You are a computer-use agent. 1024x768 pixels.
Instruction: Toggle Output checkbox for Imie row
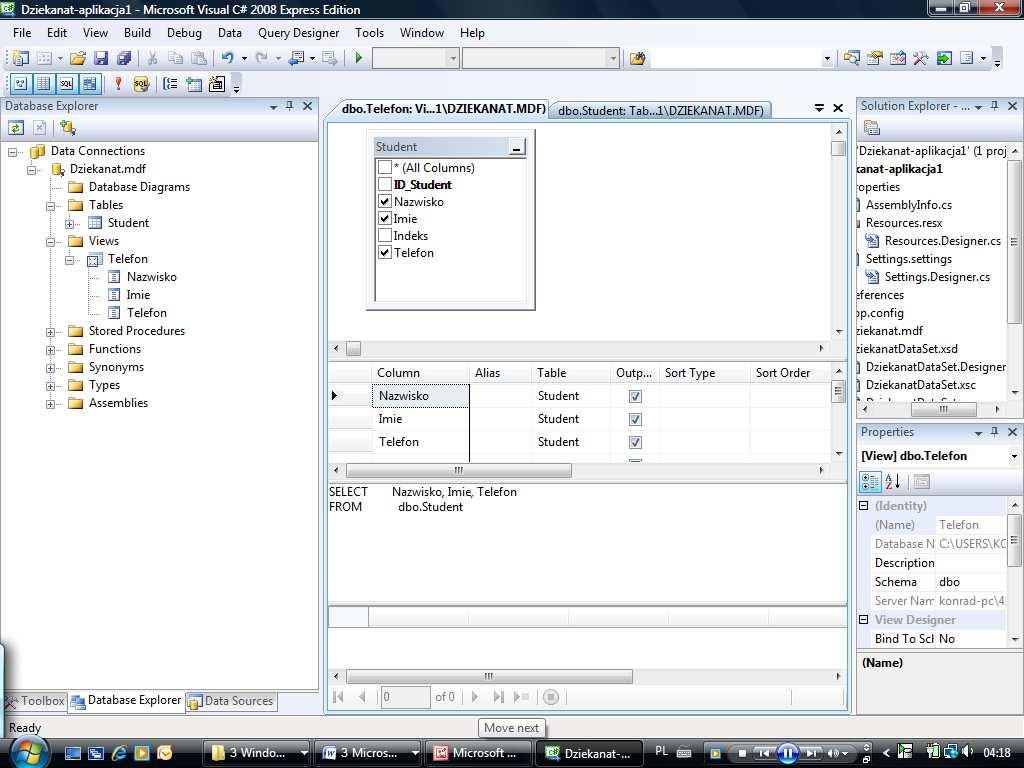point(635,419)
